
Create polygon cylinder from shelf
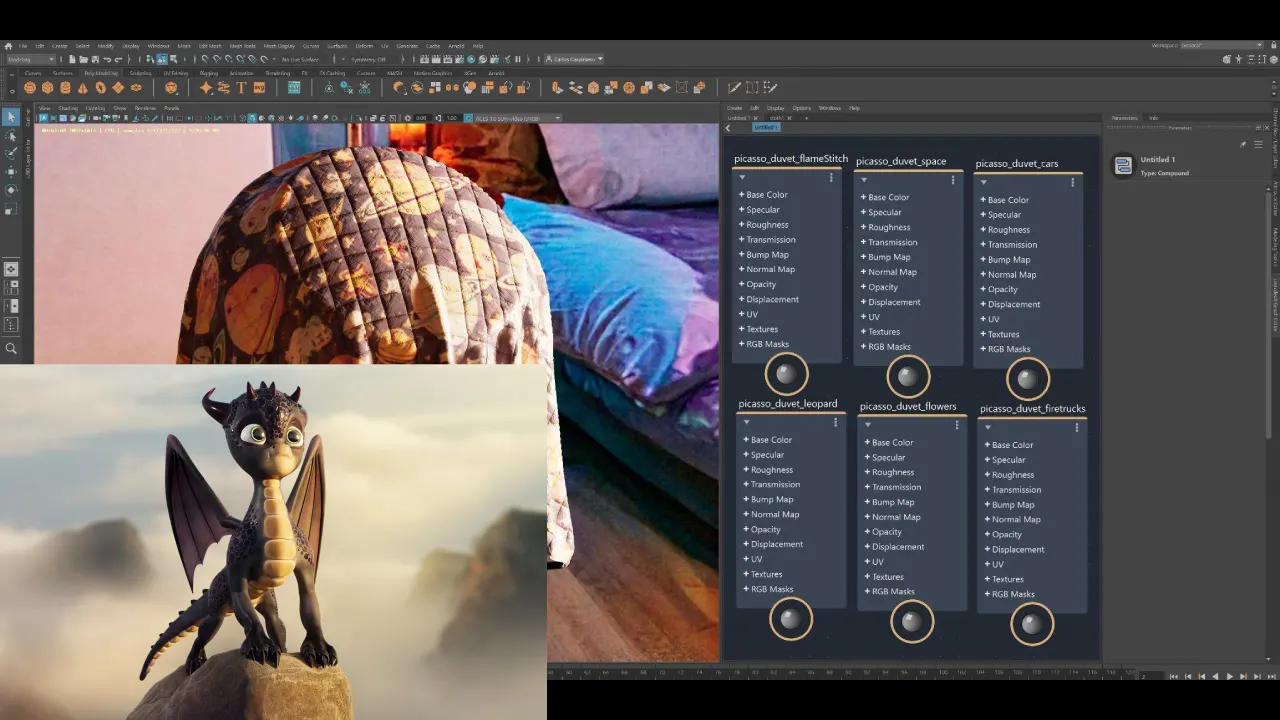pos(65,88)
